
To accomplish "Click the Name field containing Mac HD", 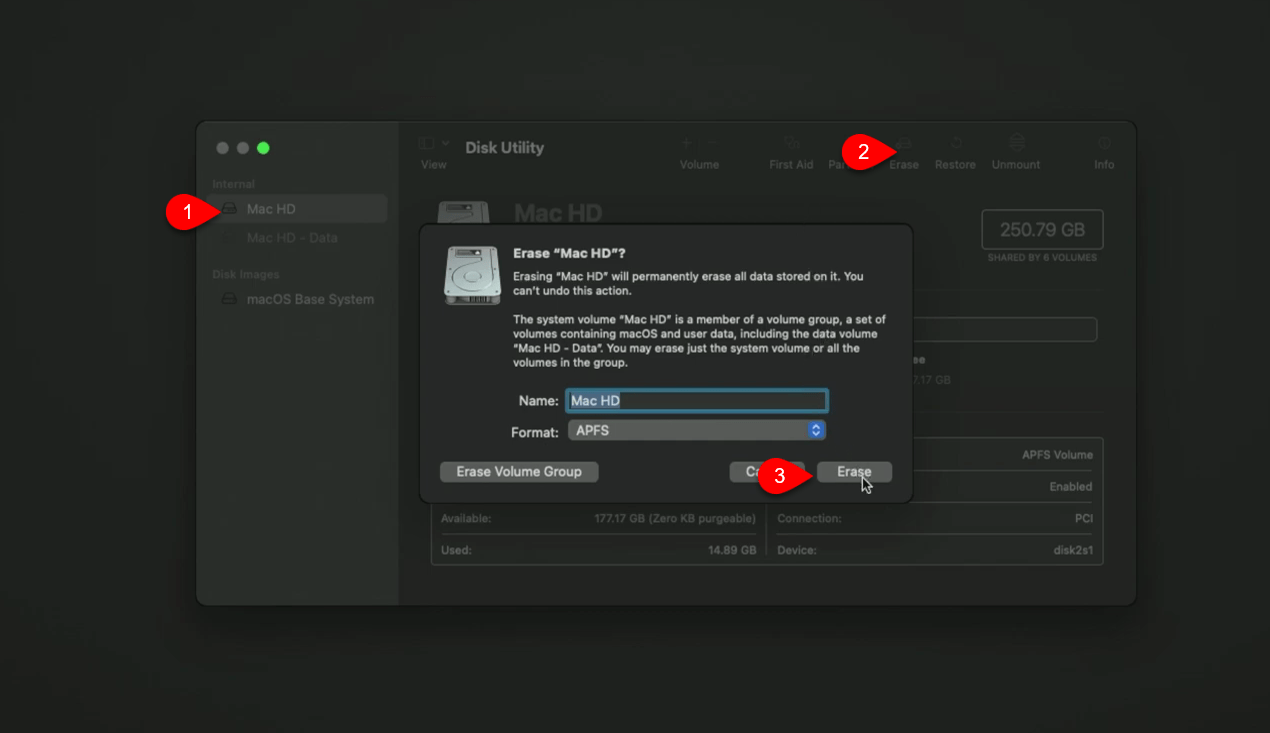I will pos(696,401).
